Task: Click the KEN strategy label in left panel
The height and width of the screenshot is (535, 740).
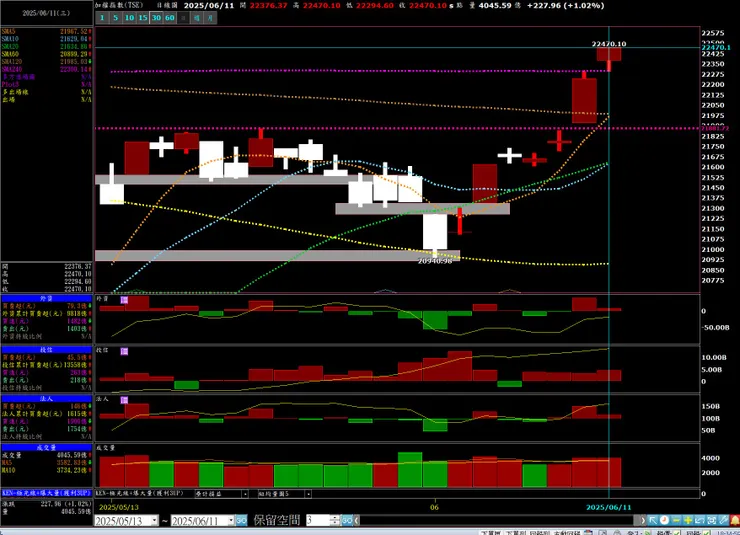Action: coord(46,493)
